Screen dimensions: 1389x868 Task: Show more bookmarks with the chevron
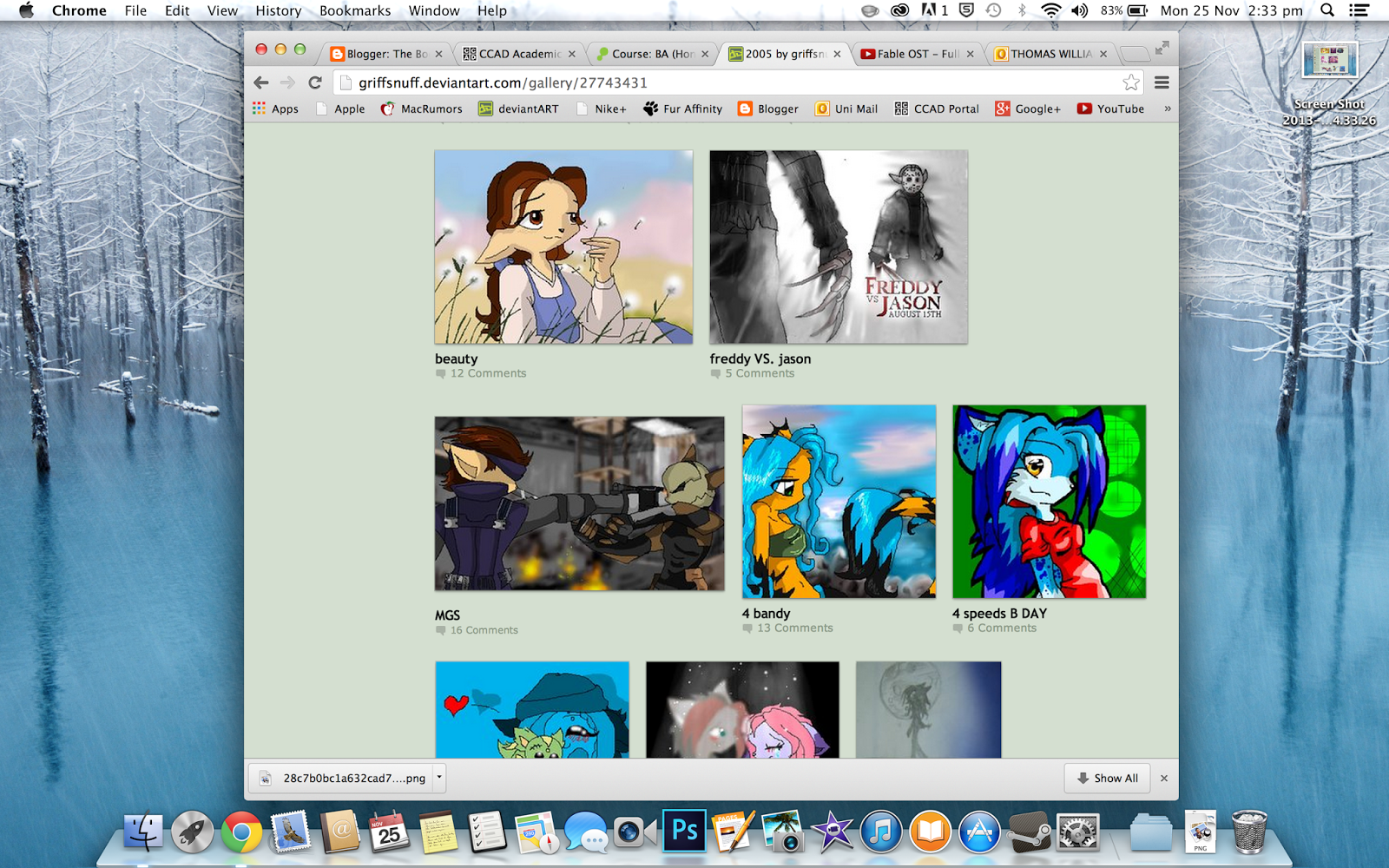click(1167, 108)
